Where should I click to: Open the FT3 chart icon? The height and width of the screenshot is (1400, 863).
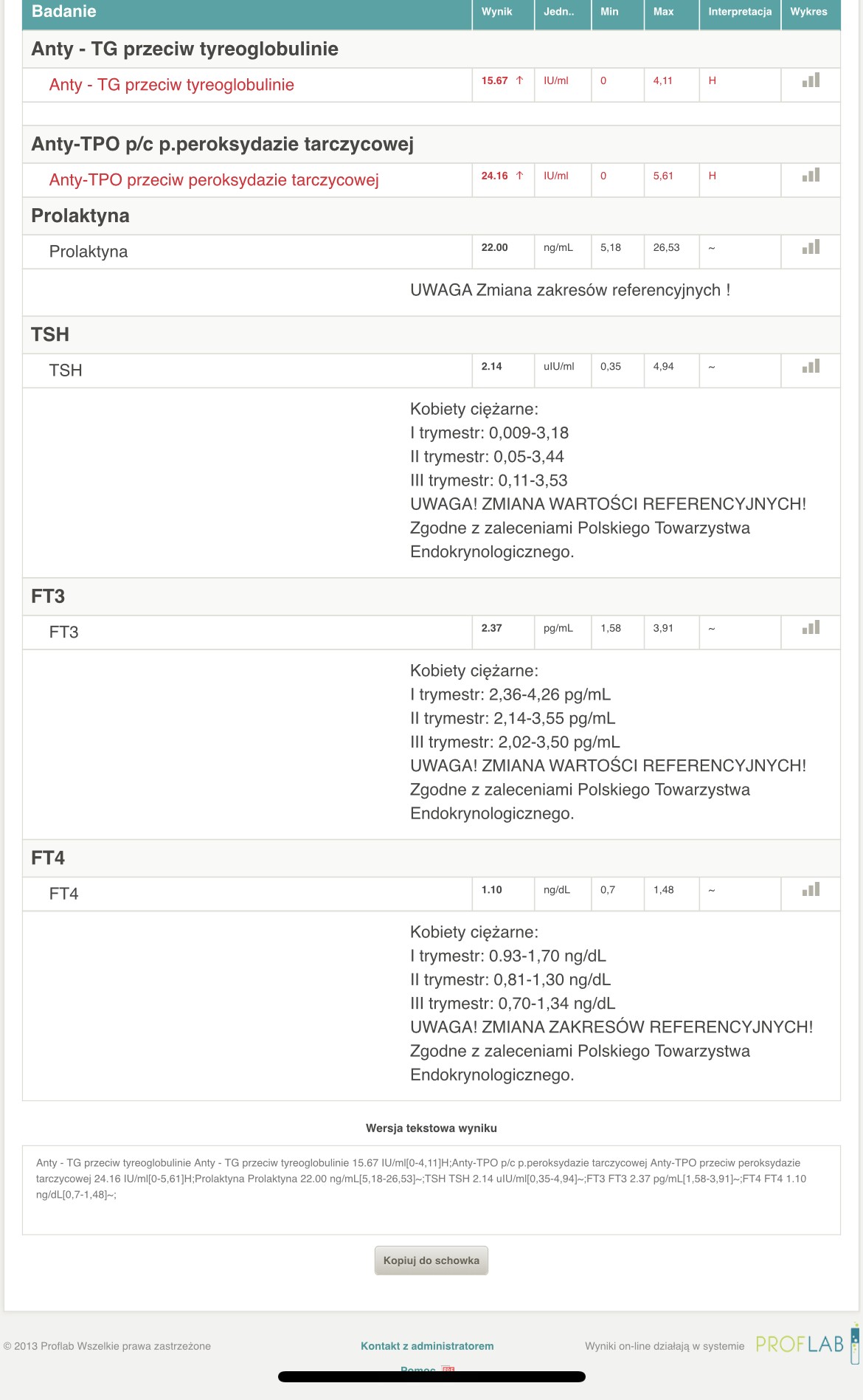tap(811, 628)
